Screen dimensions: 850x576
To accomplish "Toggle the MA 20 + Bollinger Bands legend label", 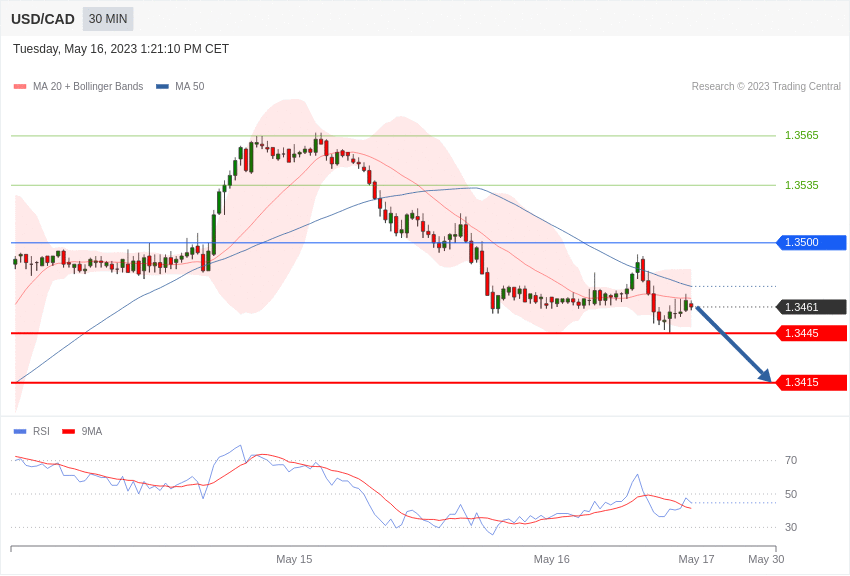I will point(88,87).
